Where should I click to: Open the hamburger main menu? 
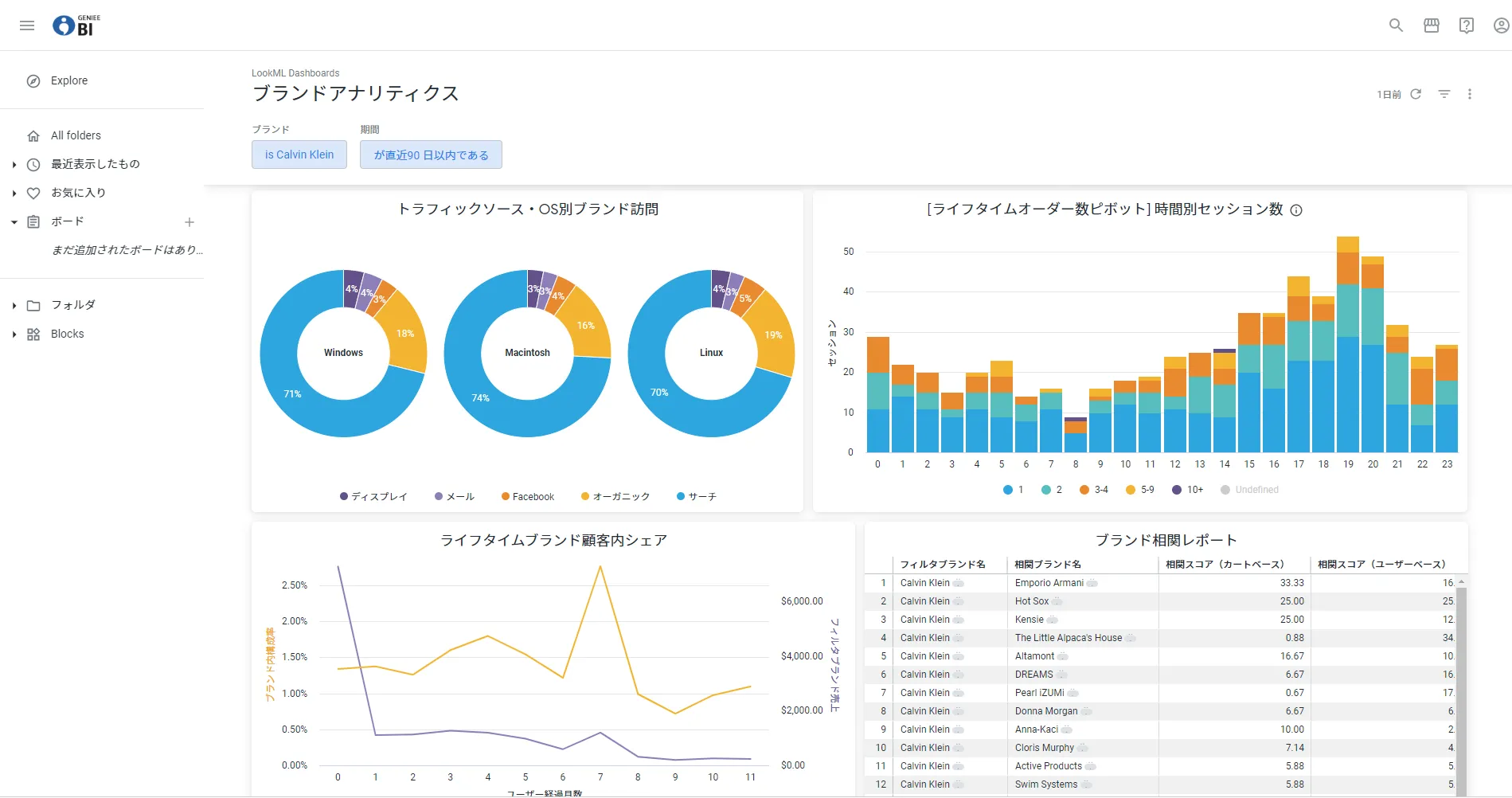pos(27,25)
